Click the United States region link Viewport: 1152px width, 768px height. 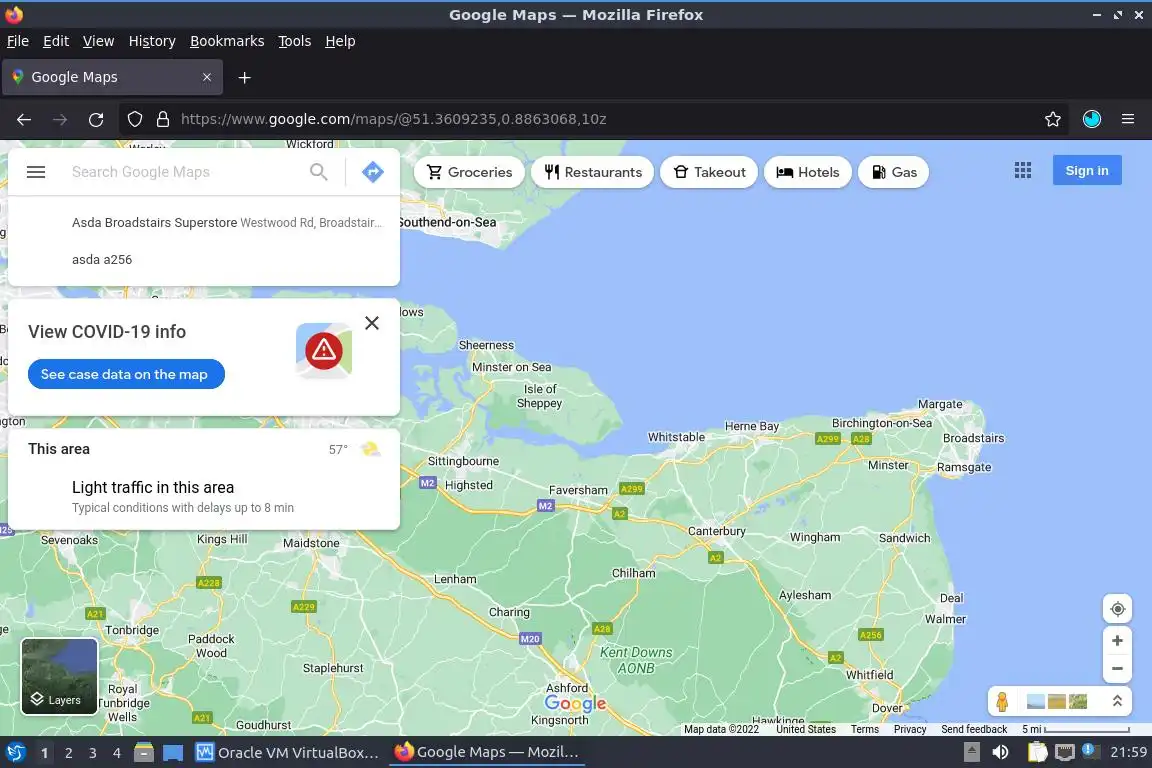[806, 729]
